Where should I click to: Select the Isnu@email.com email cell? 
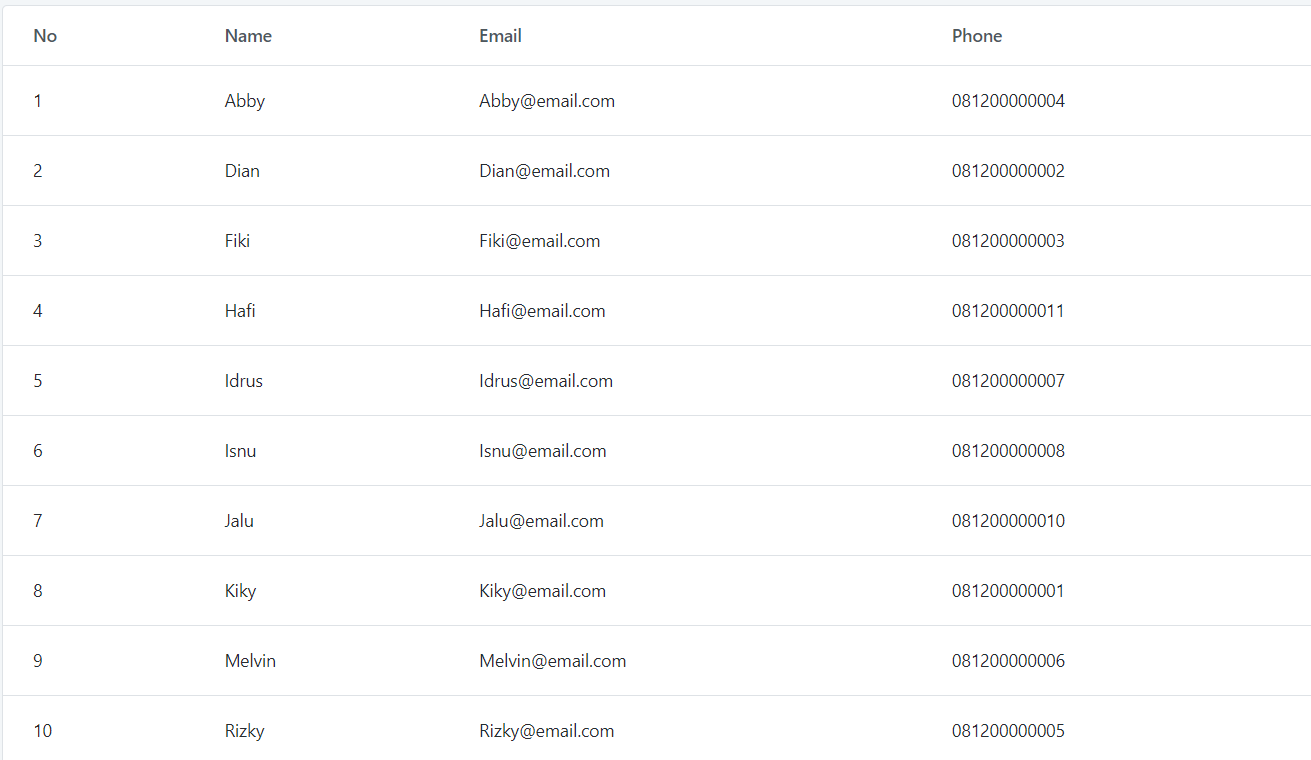point(542,451)
